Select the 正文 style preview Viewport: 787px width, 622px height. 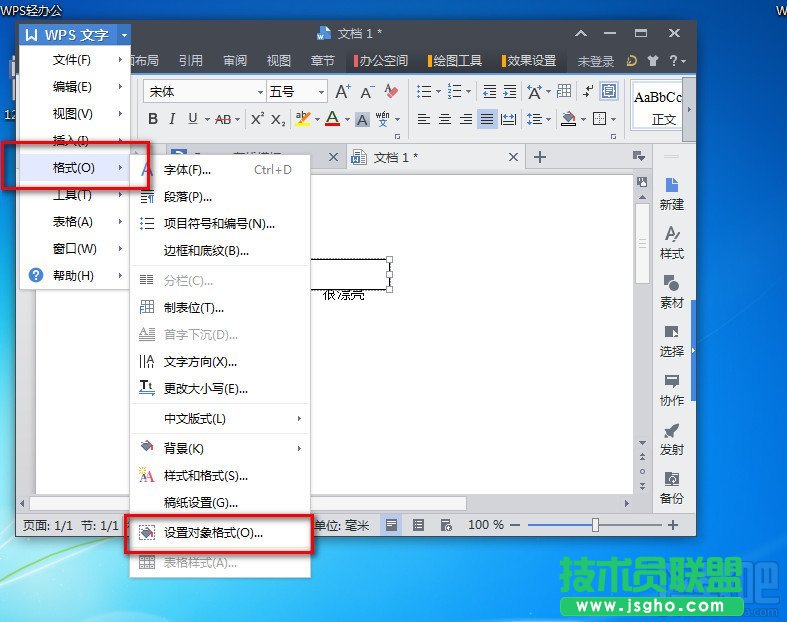click(x=657, y=107)
